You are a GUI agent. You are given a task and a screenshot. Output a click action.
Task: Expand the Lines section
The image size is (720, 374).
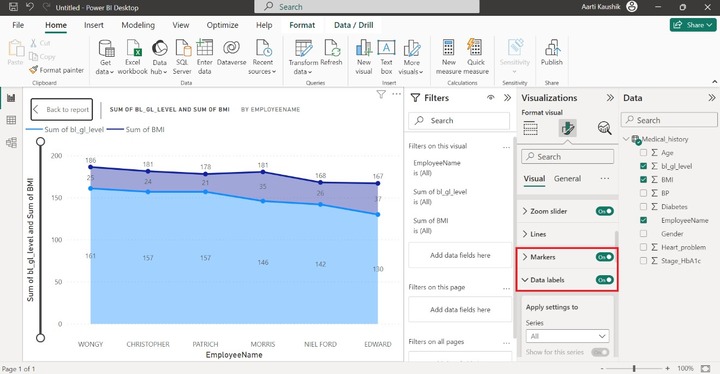tap(525, 234)
